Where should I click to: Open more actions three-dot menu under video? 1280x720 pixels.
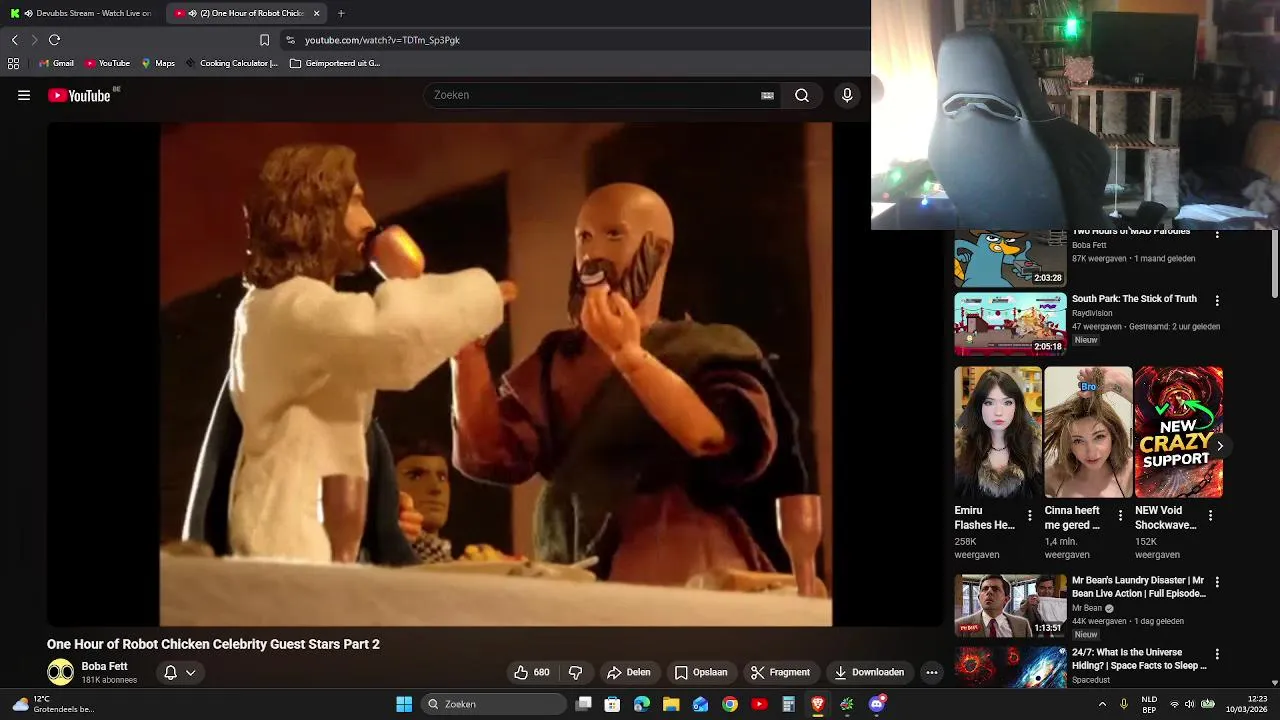coord(932,672)
